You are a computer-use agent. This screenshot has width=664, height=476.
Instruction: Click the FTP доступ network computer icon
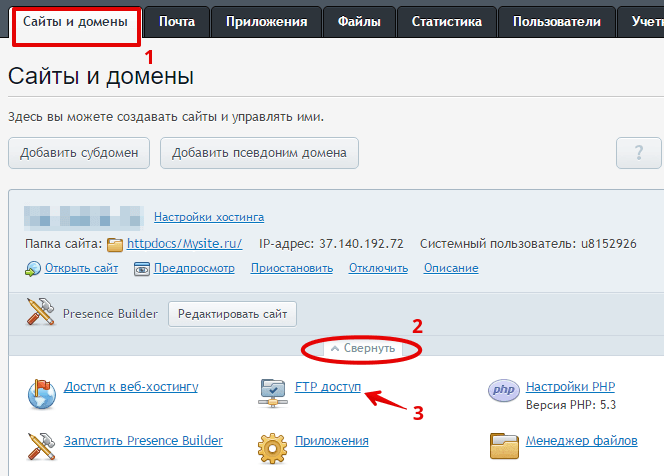[x=273, y=393]
